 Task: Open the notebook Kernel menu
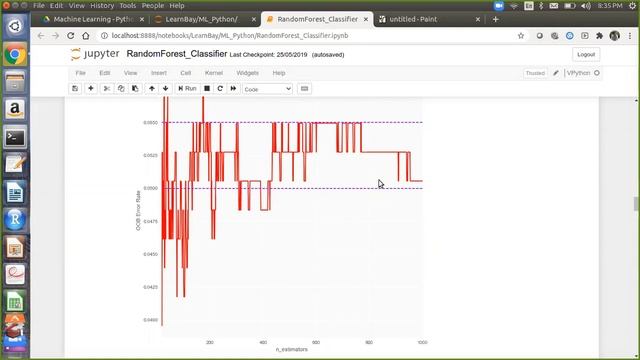pos(213,73)
